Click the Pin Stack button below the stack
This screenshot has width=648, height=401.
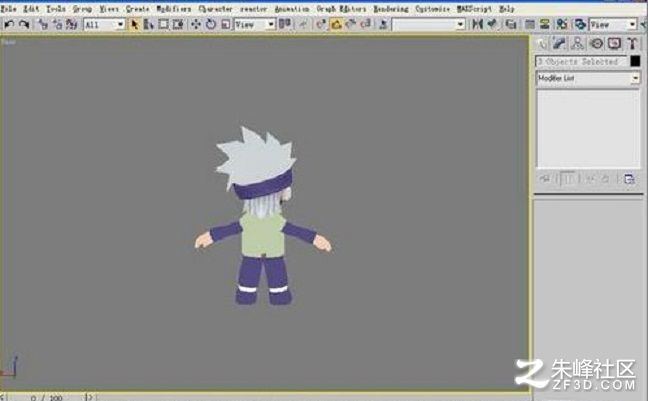[x=545, y=179]
